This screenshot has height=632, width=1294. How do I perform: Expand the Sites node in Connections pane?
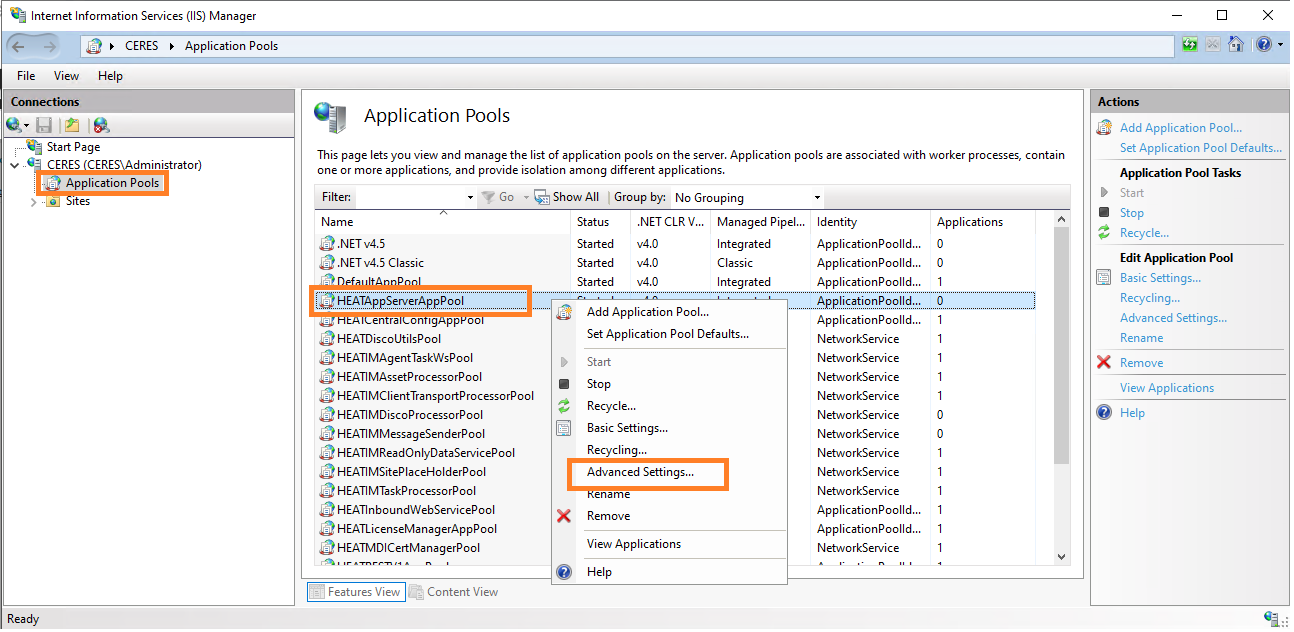tap(32, 200)
